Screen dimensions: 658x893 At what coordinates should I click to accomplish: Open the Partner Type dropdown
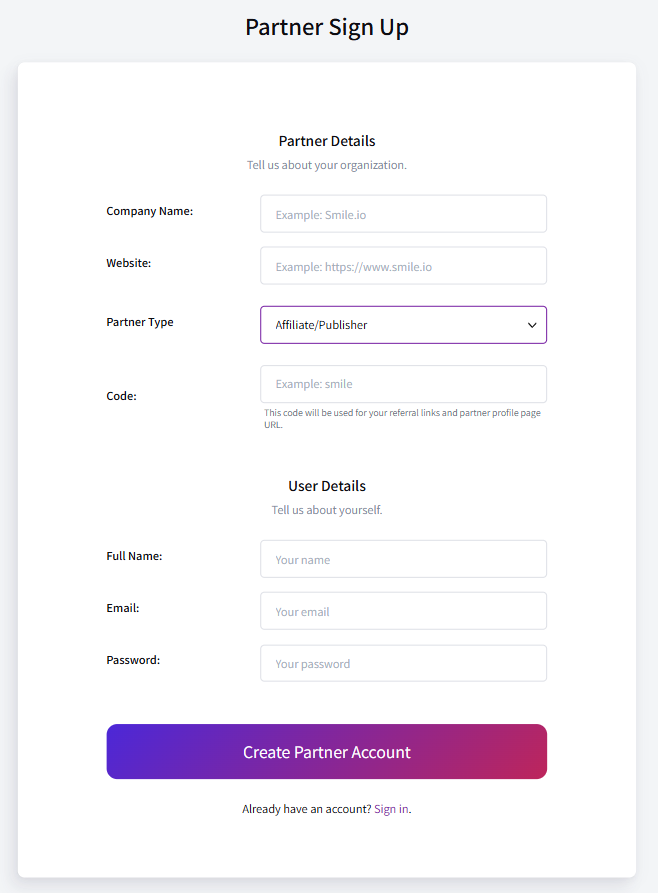tap(403, 324)
